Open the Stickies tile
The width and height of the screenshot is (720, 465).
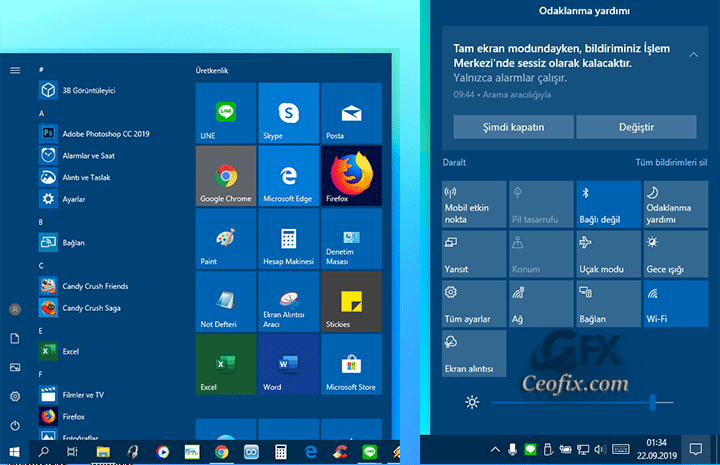352,302
